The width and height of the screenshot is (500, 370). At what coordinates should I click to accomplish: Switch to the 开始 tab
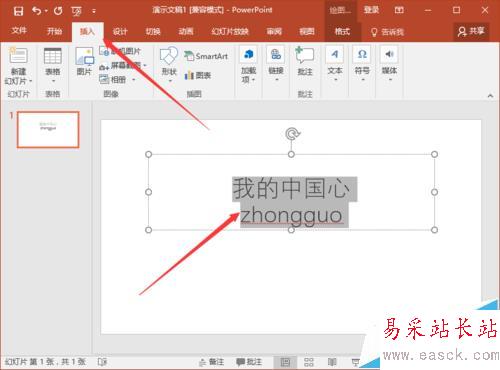(x=54, y=31)
